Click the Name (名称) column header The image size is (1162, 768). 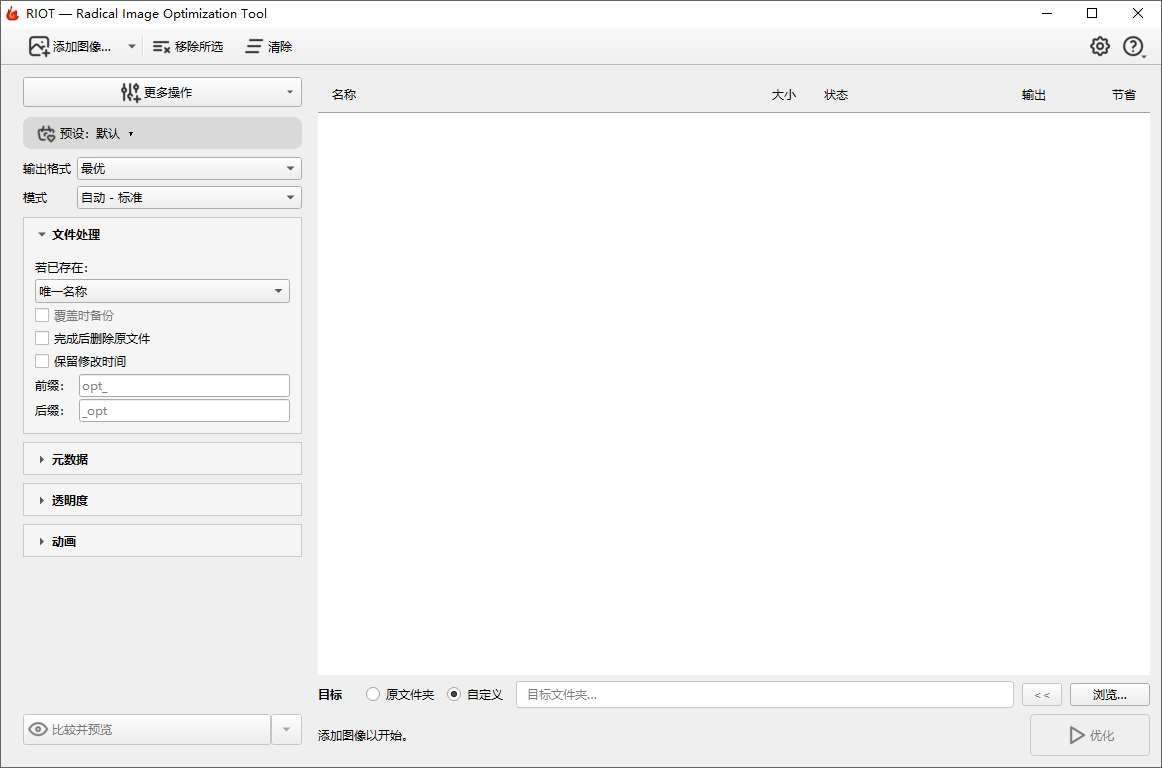[344, 95]
